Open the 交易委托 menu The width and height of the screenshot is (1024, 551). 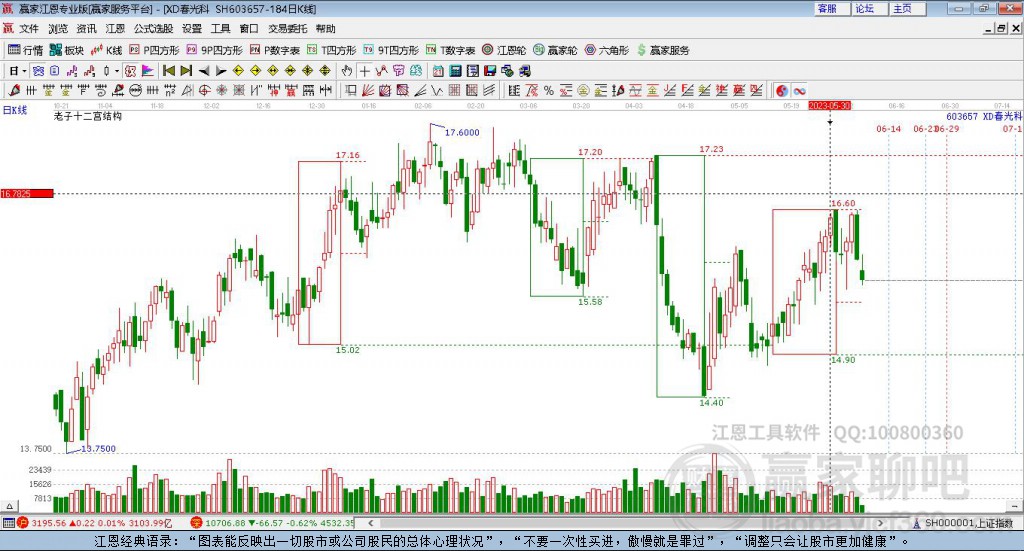click(287, 29)
